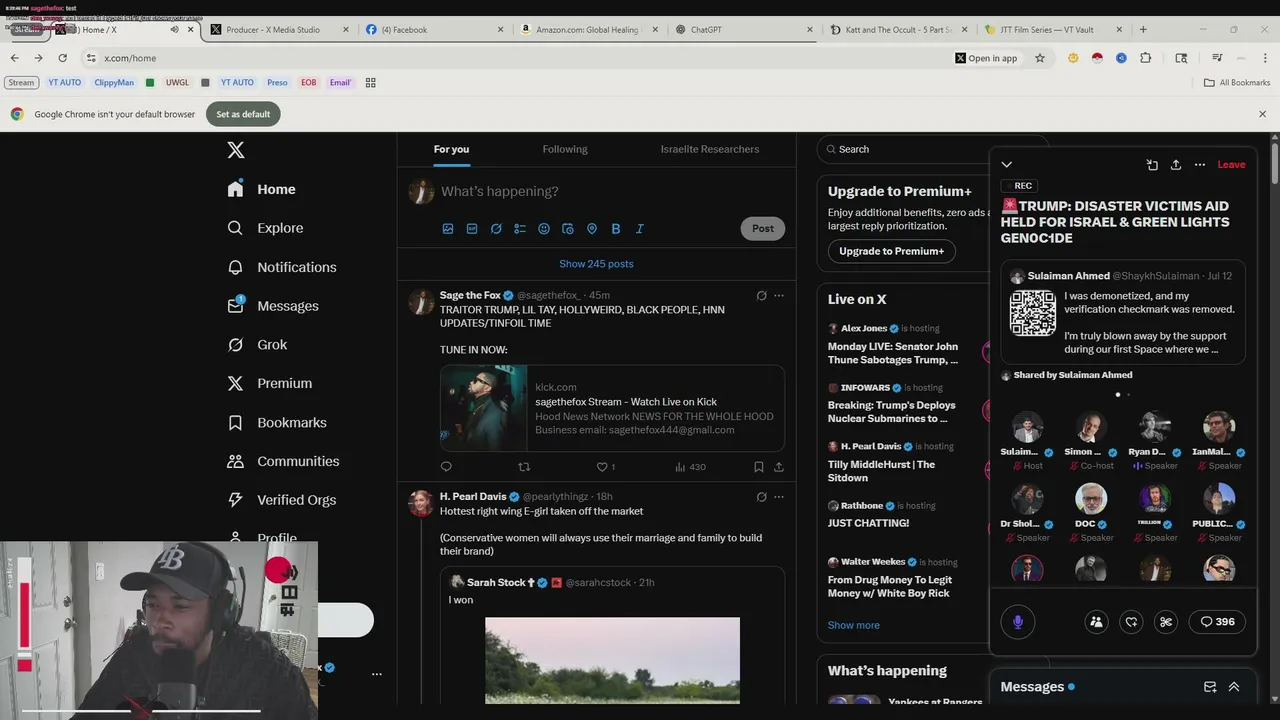The height and width of the screenshot is (720, 1280).
Task: Switch to Amazon Global Healing tab
Action: [x=590, y=30]
